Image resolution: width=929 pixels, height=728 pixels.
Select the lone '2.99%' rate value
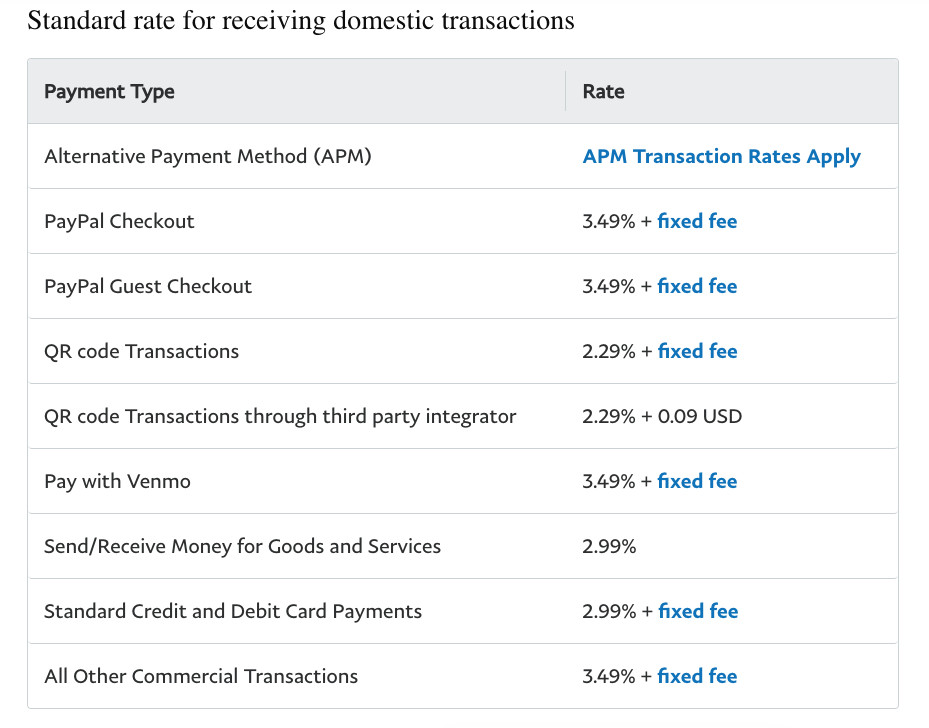click(609, 546)
